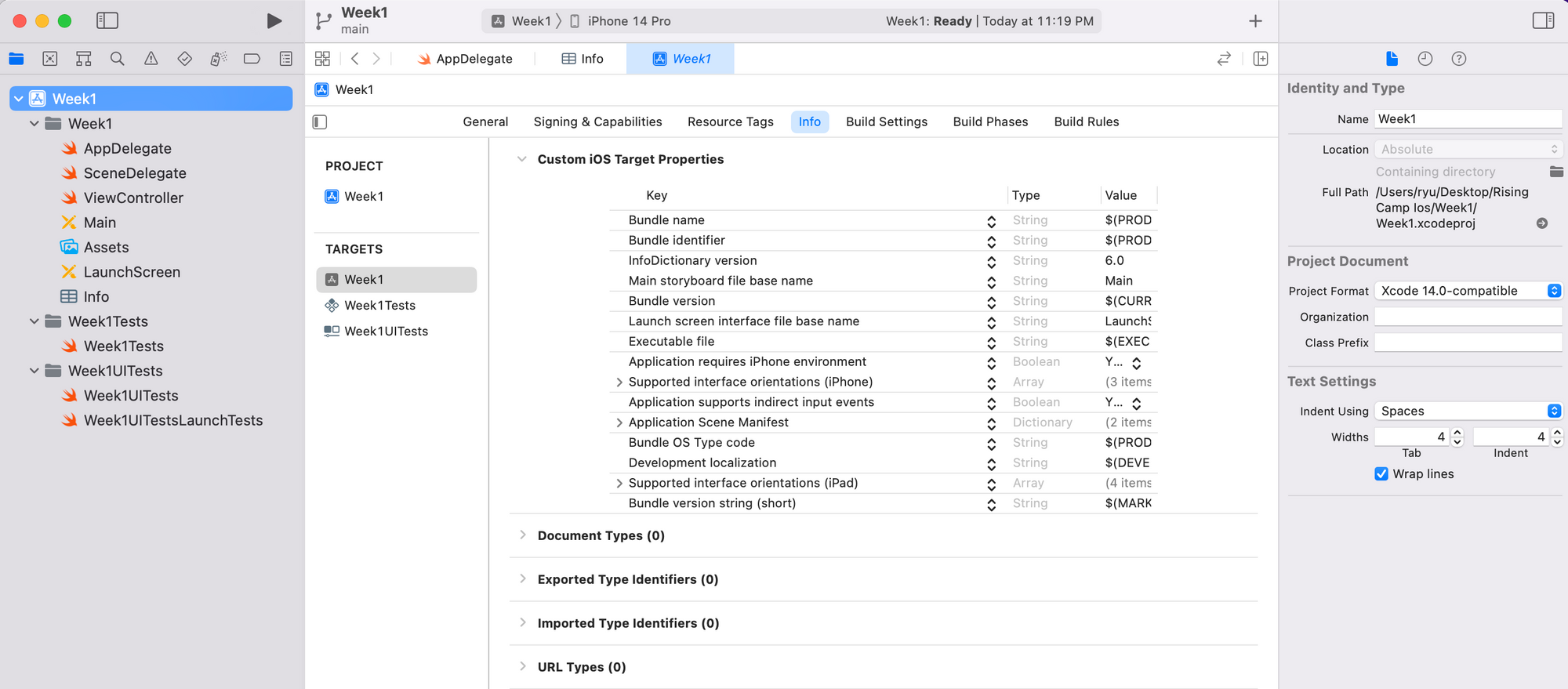Image resolution: width=1568 pixels, height=689 pixels.
Task: Toggle editor review swap arrows icon
Action: click(1224, 59)
